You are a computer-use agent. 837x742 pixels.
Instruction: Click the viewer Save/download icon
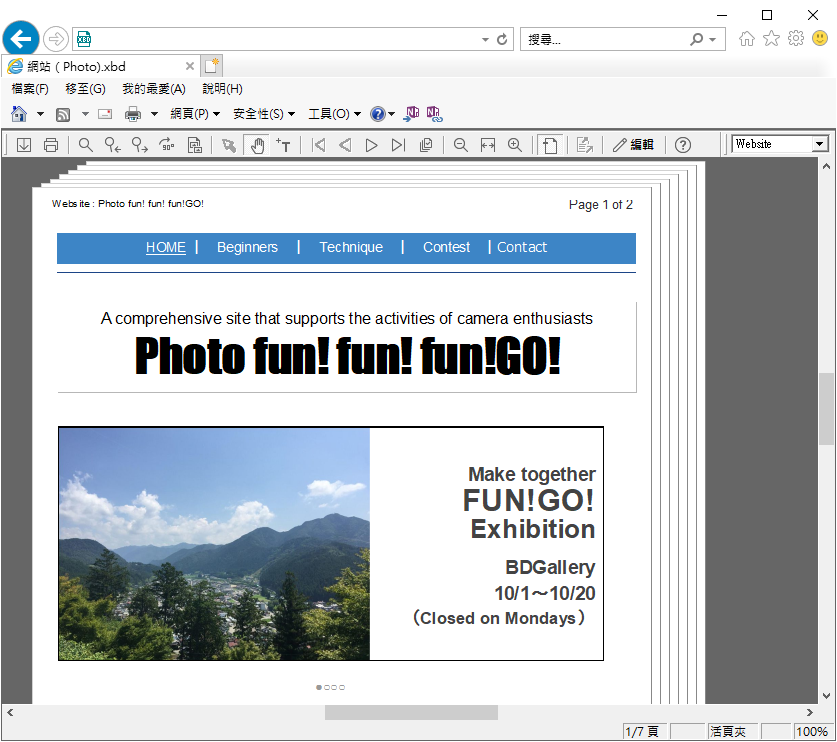24,145
